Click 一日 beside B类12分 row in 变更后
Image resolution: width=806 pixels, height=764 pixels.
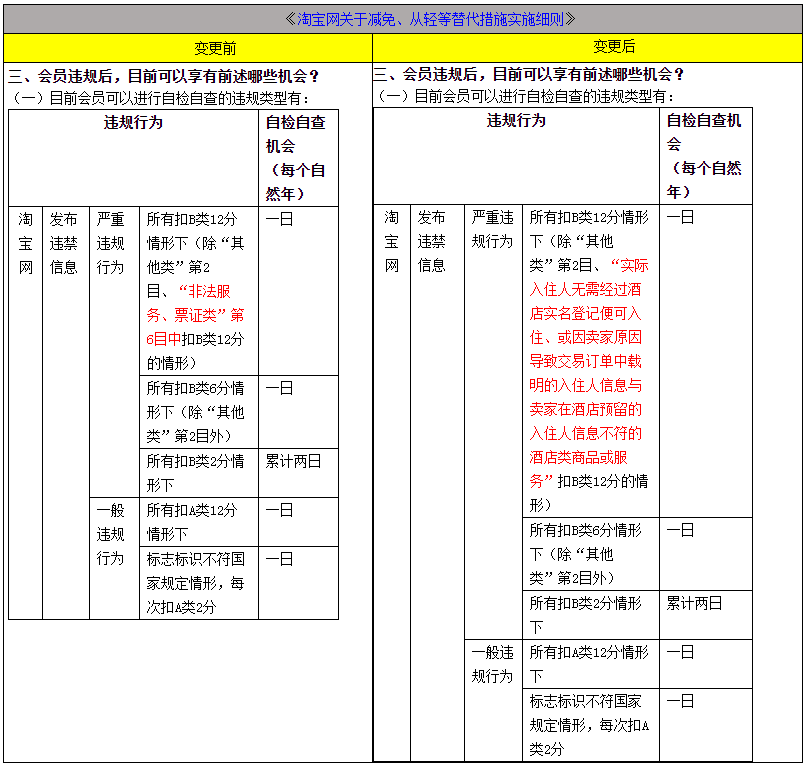pos(680,217)
